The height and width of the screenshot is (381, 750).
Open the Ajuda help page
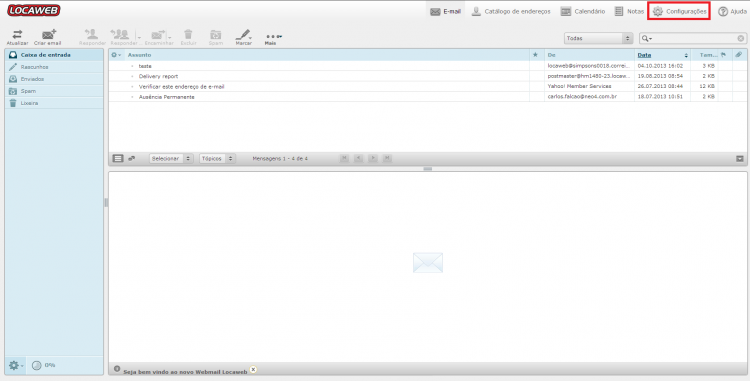(732, 11)
